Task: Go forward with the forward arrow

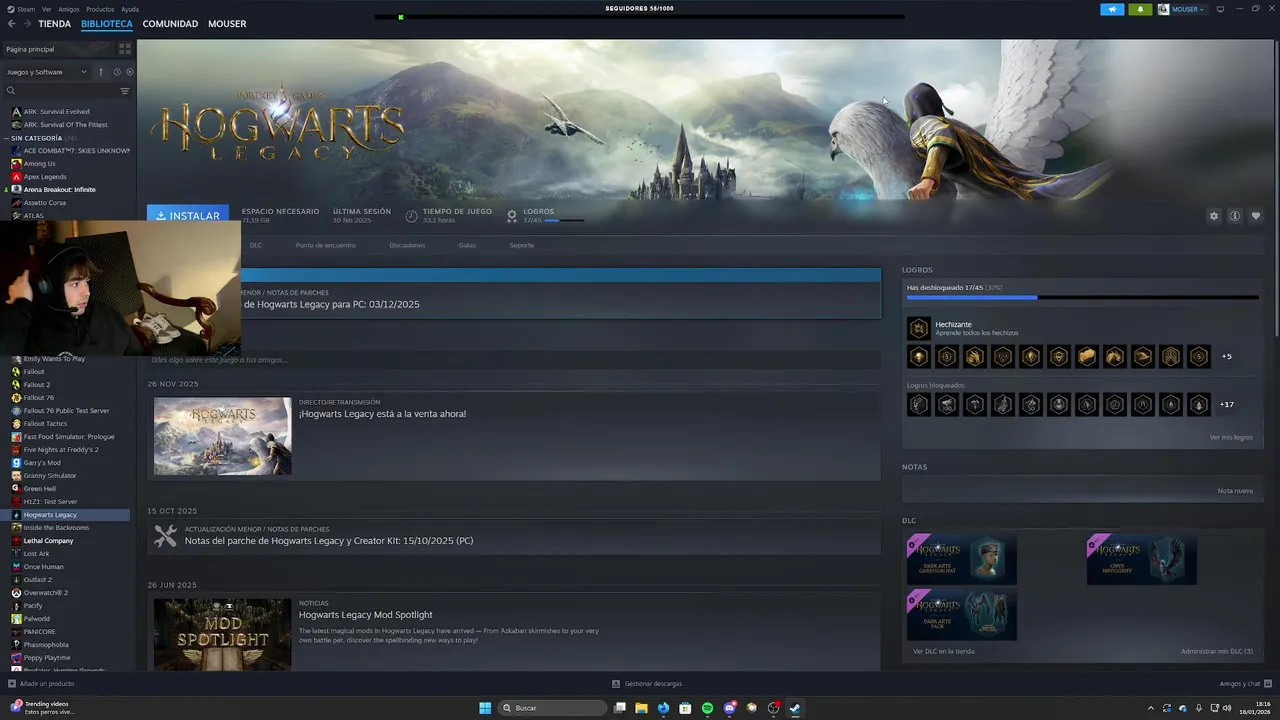Action: pyautogui.click(x=26, y=24)
